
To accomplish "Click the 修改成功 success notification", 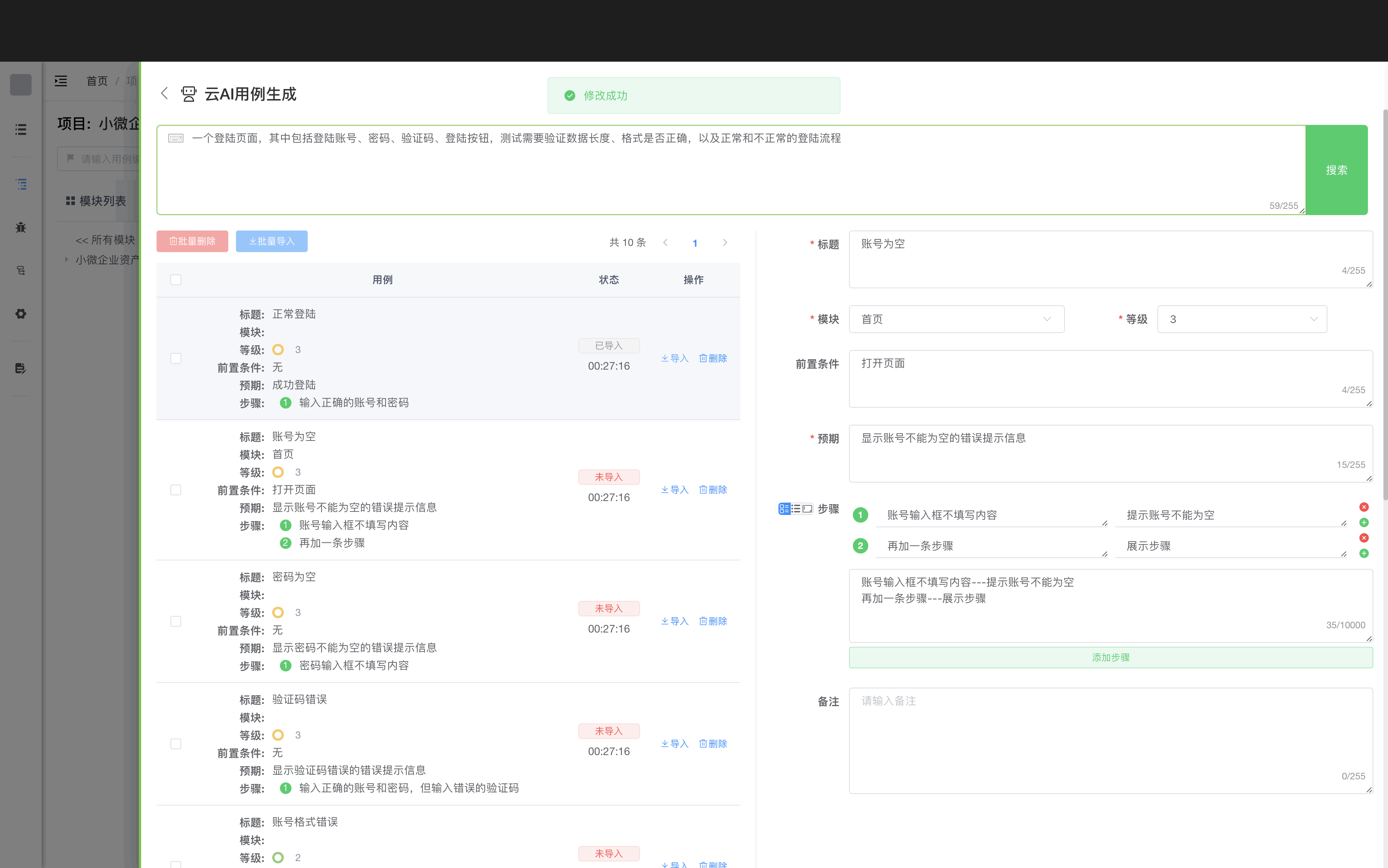I will pyautogui.click(x=694, y=95).
